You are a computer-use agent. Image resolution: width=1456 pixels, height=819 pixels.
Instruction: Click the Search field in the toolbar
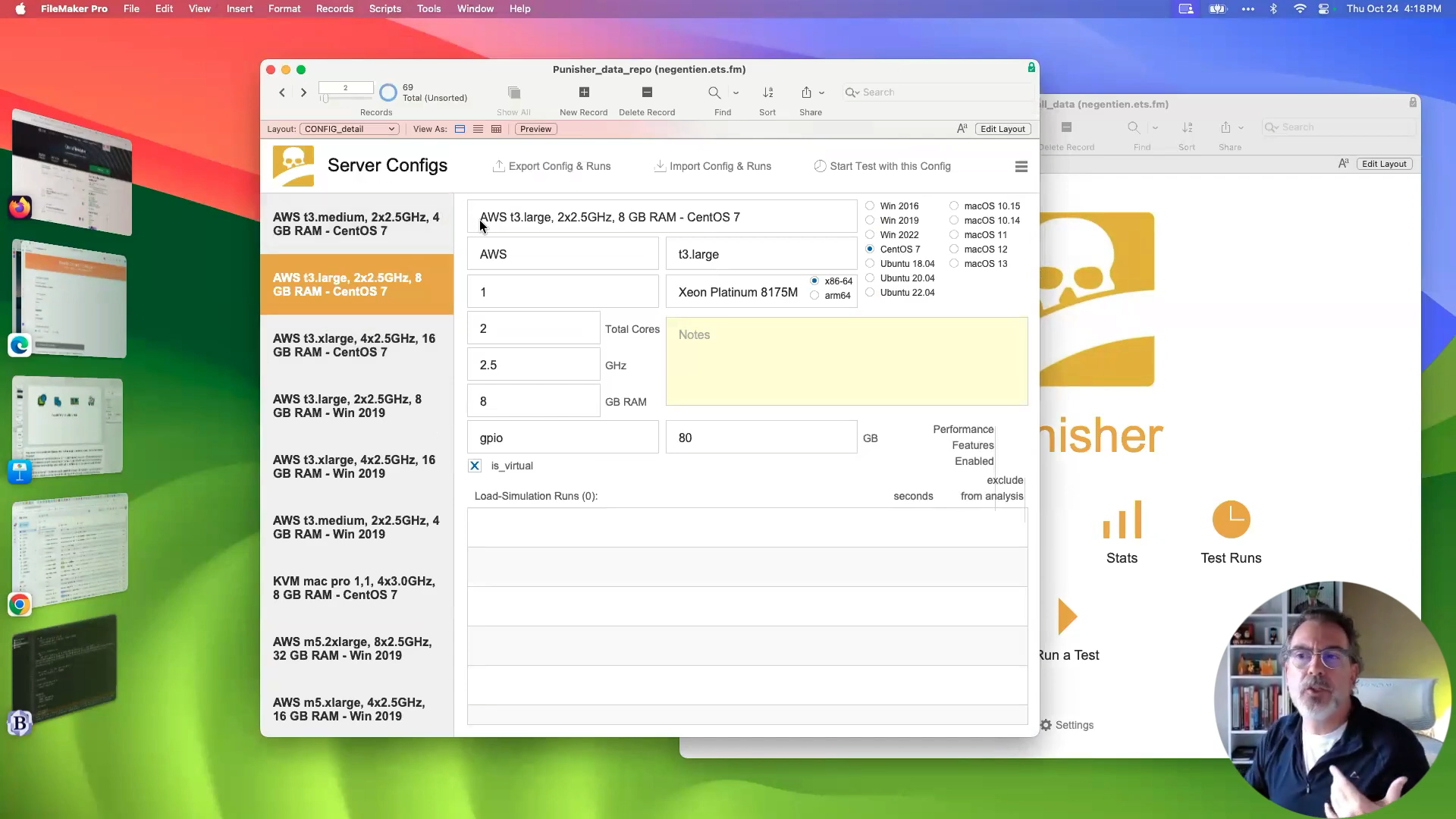[938, 93]
